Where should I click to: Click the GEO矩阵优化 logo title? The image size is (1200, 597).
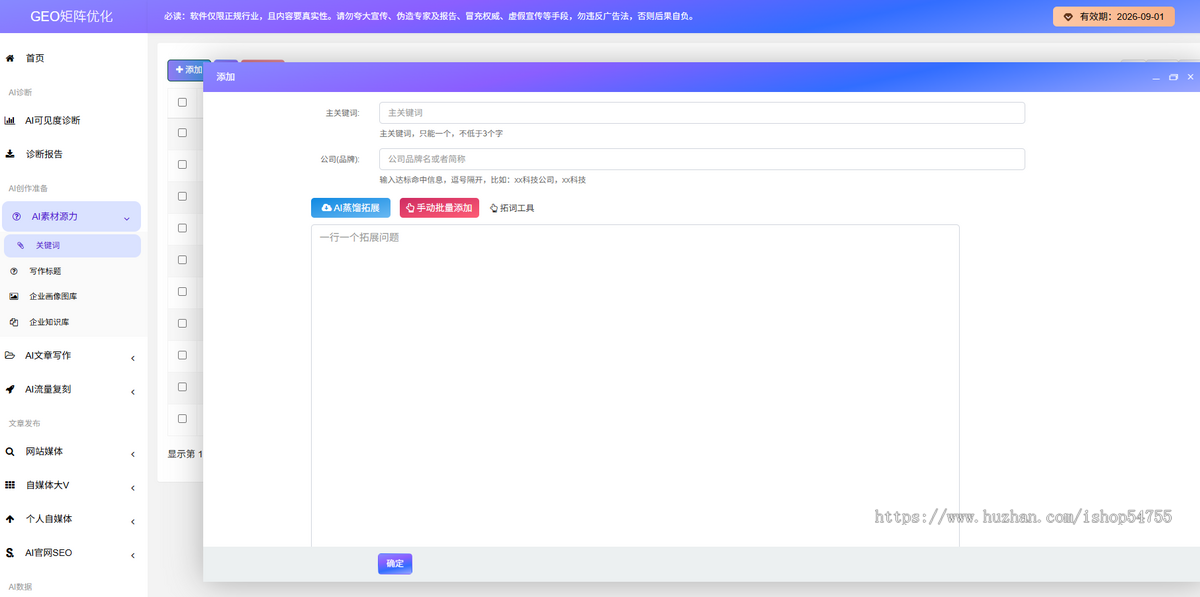pyautogui.click(x=72, y=16)
